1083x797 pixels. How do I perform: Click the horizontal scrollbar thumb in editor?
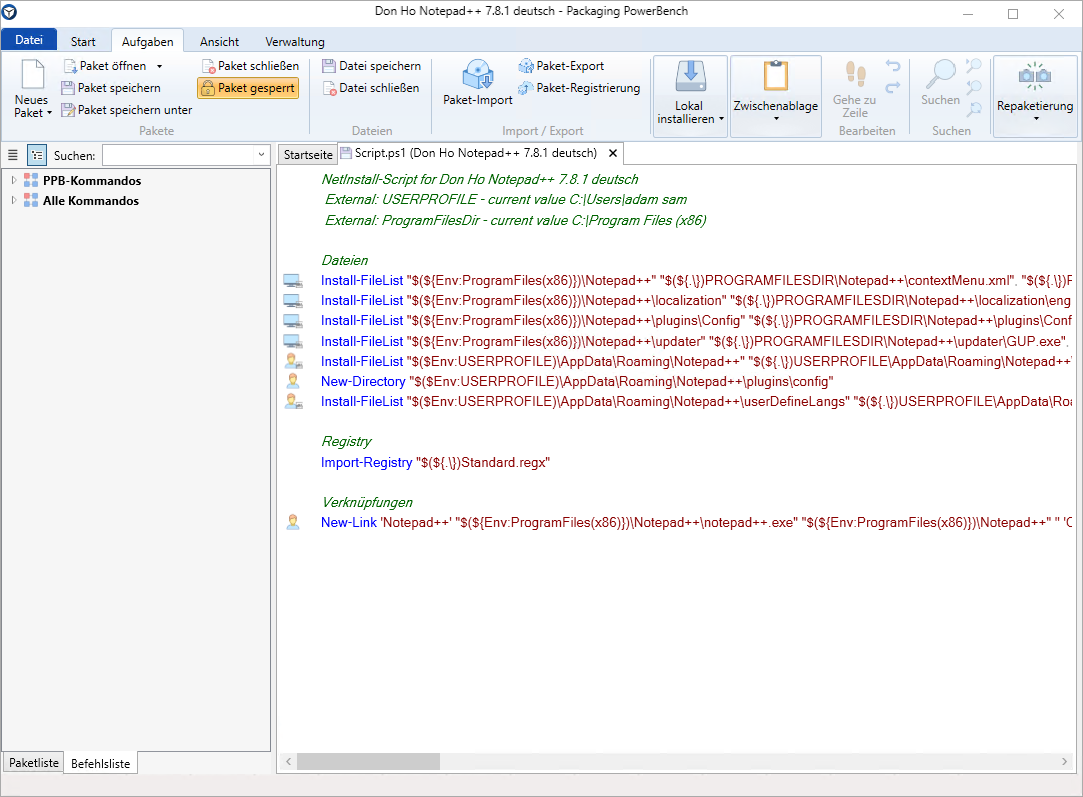[x=368, y=762]
